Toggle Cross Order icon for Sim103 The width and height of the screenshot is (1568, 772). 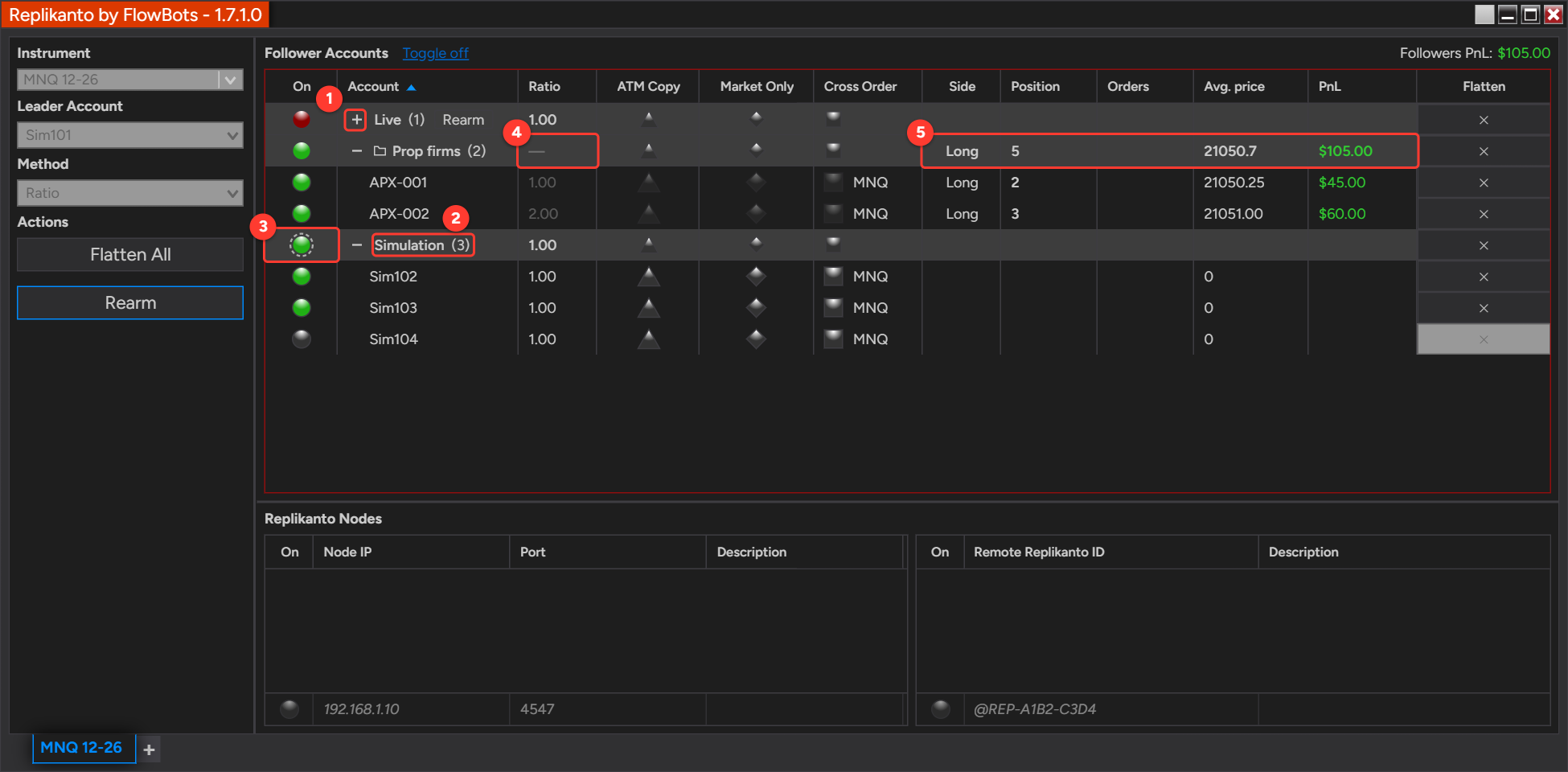pyautogui.click(x=834, y=307)
